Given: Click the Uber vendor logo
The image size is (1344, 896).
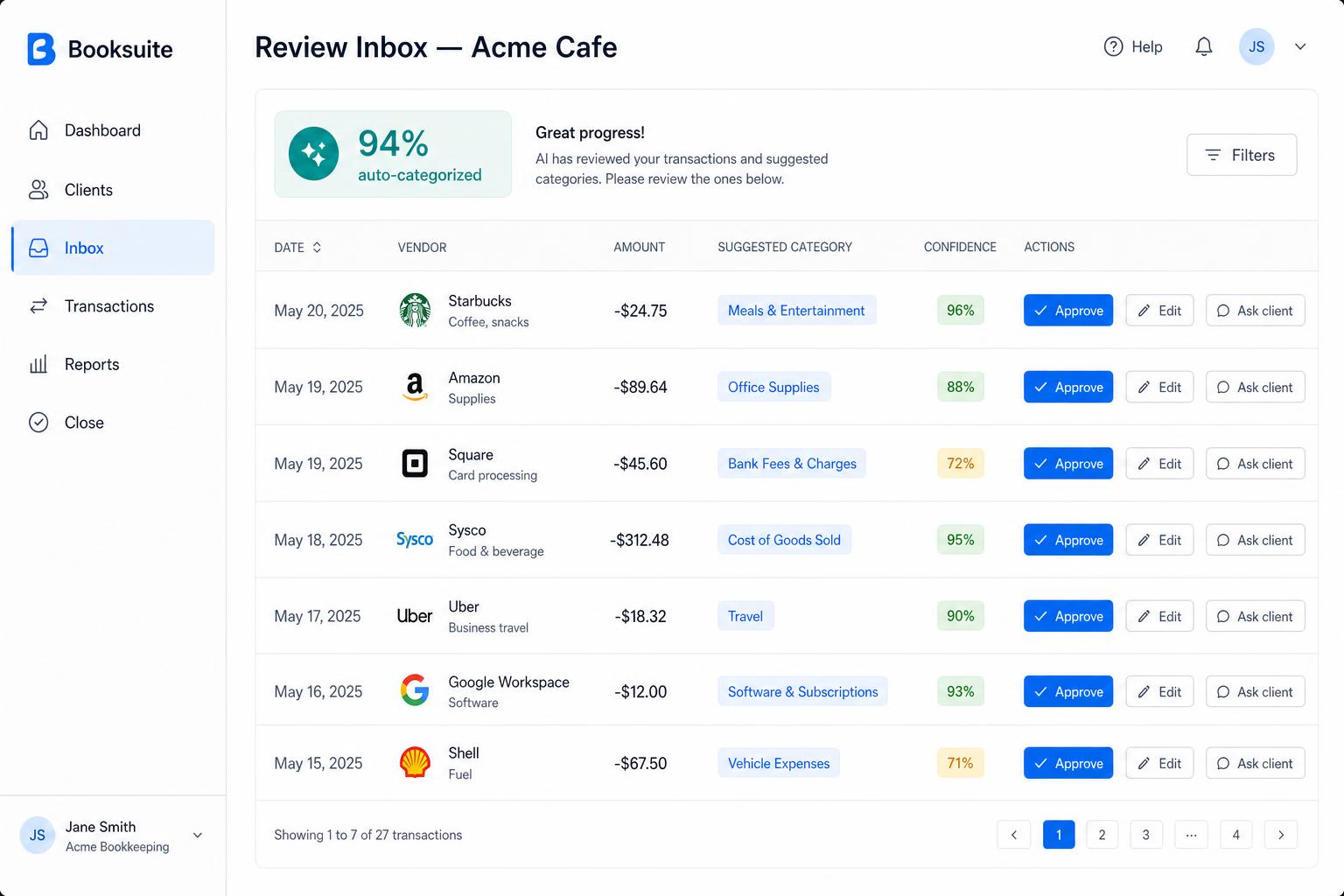Looking at the screenshot, I should (415, 616).
